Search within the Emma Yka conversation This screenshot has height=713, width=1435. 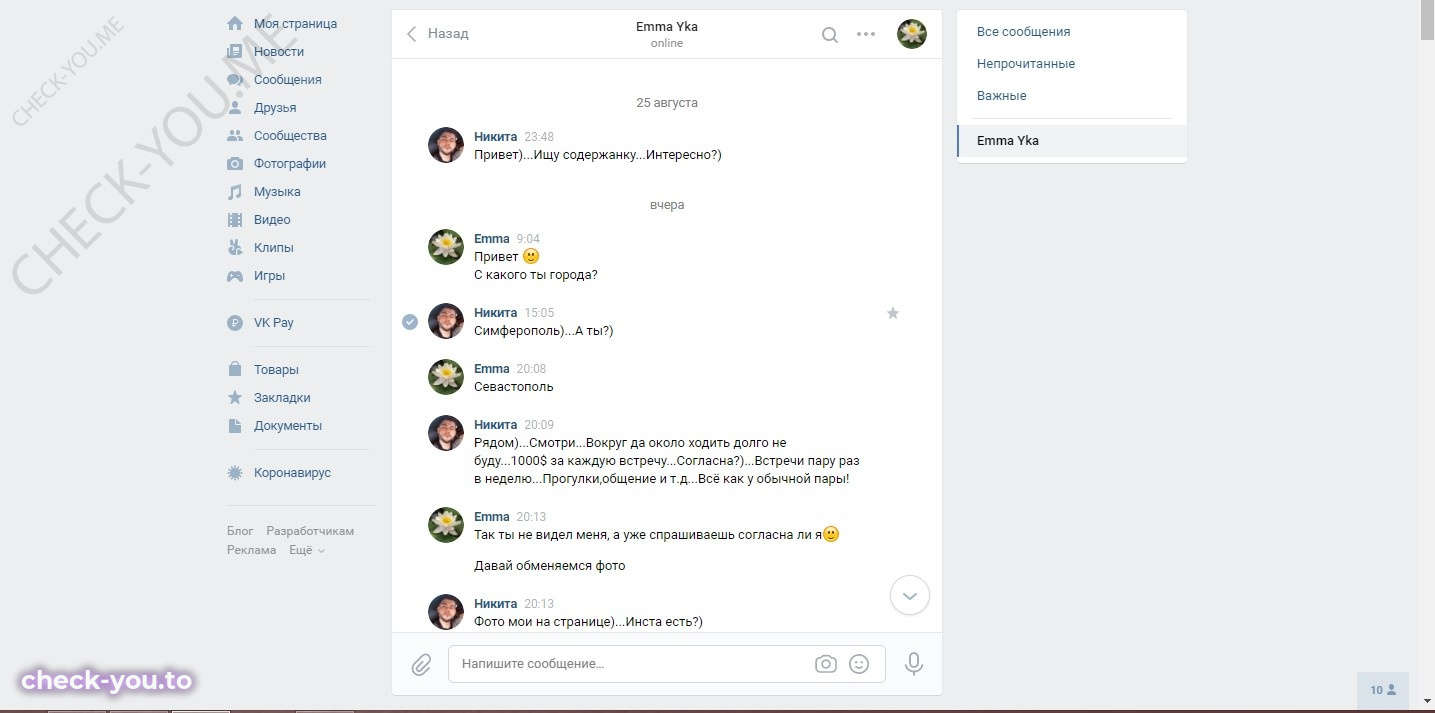pos(830,35)
